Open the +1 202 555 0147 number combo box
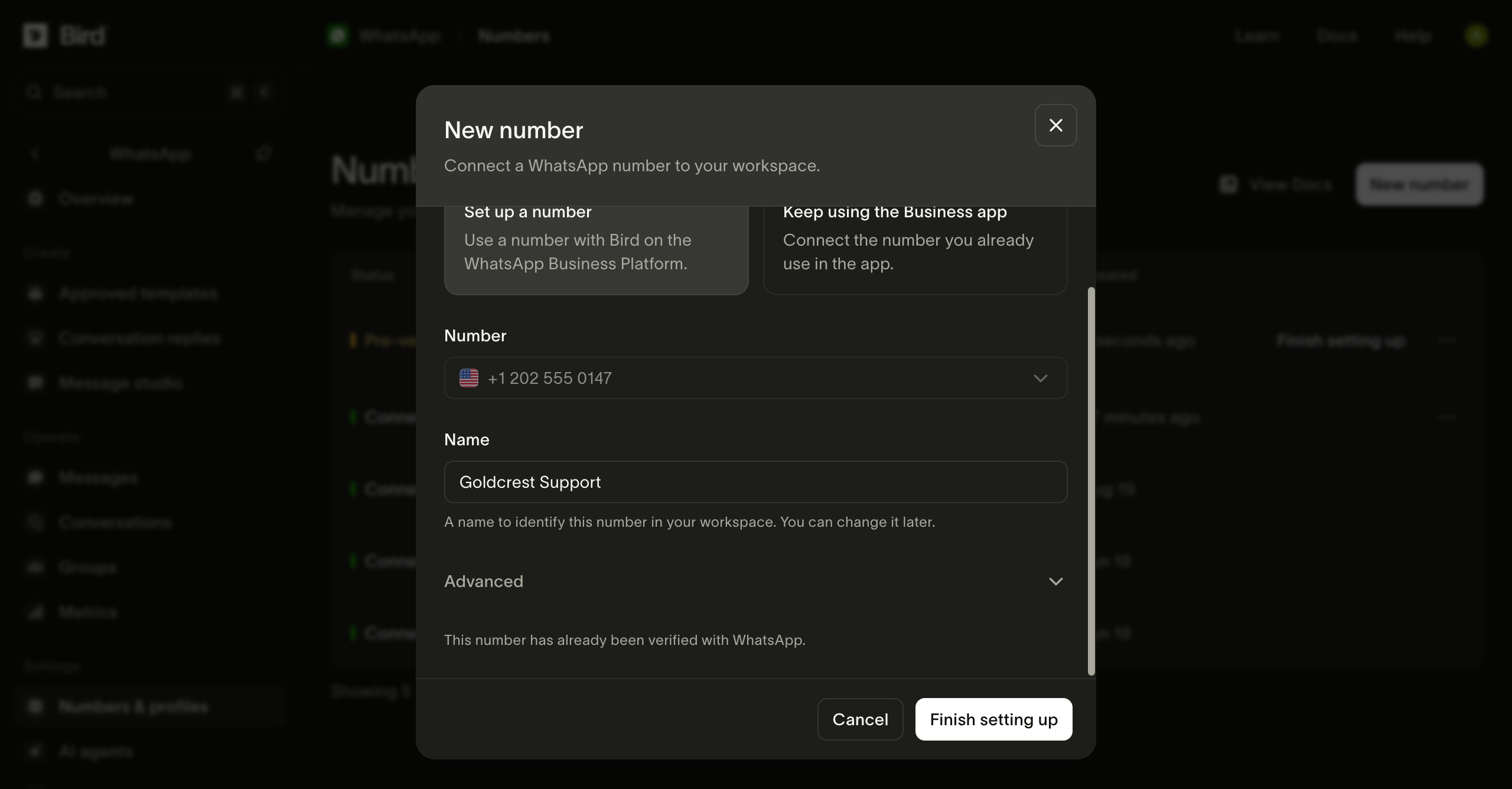This screenshot has width=1512, height=789. tap(755, 378)
